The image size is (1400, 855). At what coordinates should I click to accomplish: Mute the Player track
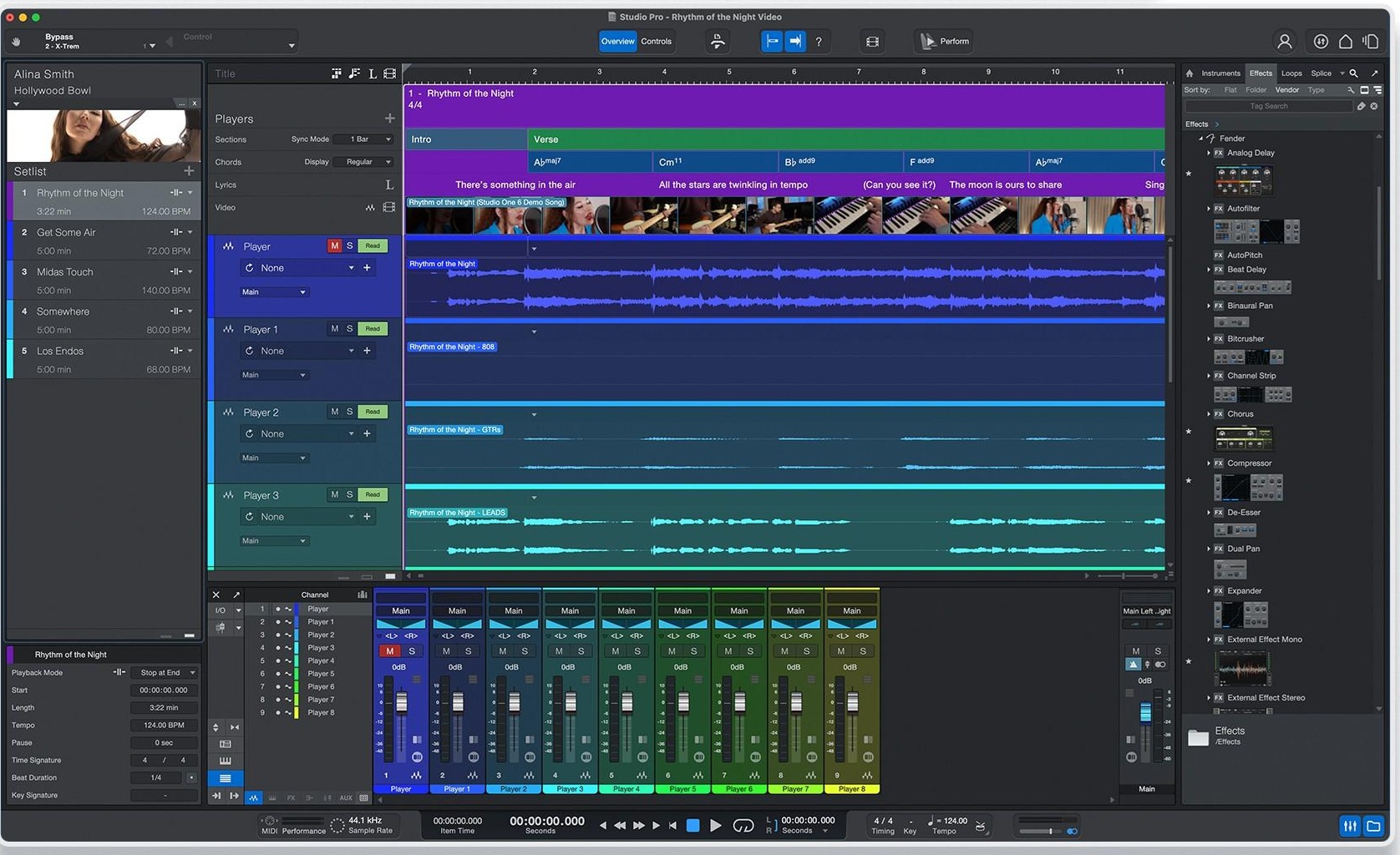[x=334, y=245]
